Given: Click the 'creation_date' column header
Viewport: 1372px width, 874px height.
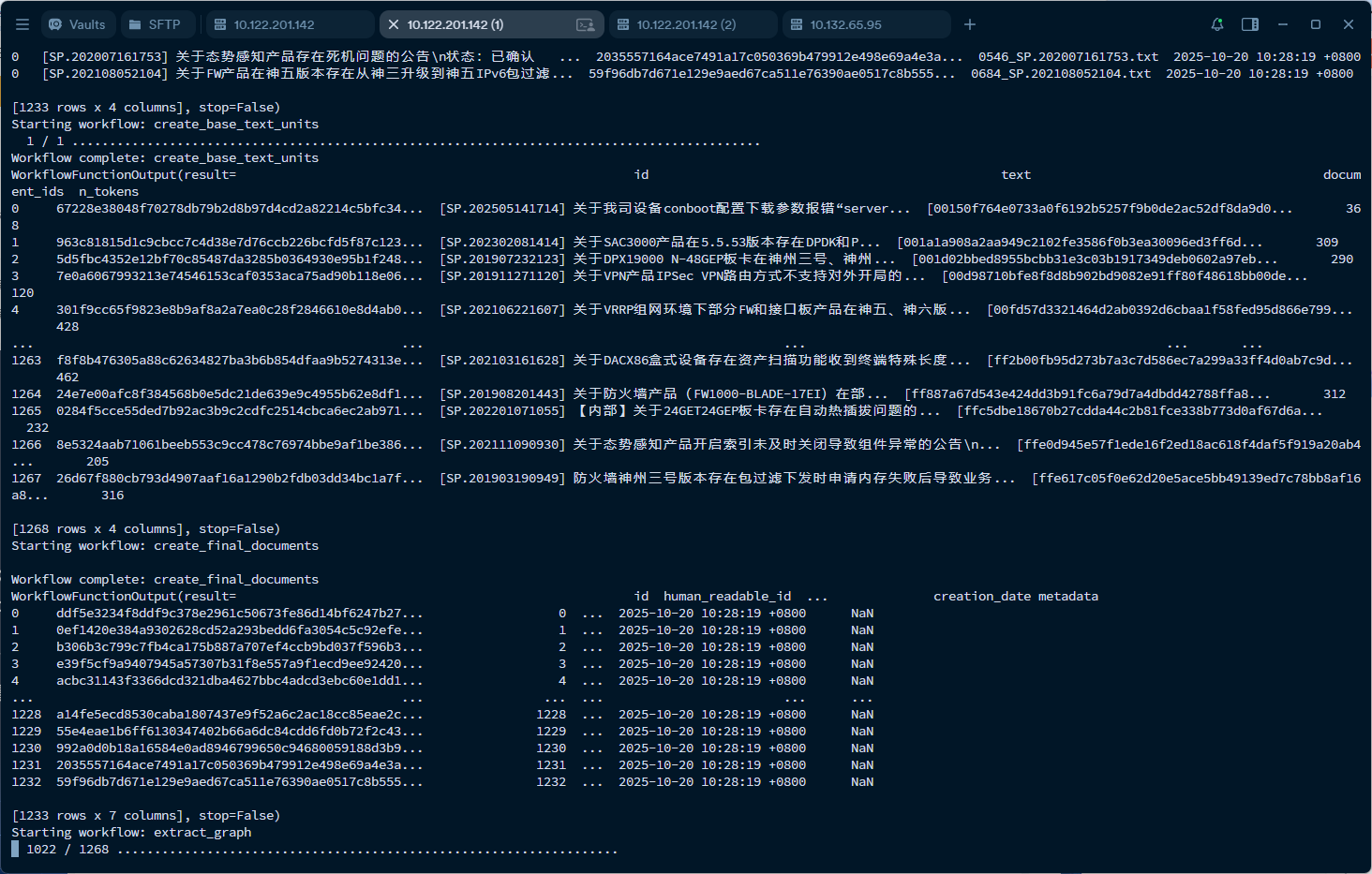Looking at the screenshot, I should [982, 596].
